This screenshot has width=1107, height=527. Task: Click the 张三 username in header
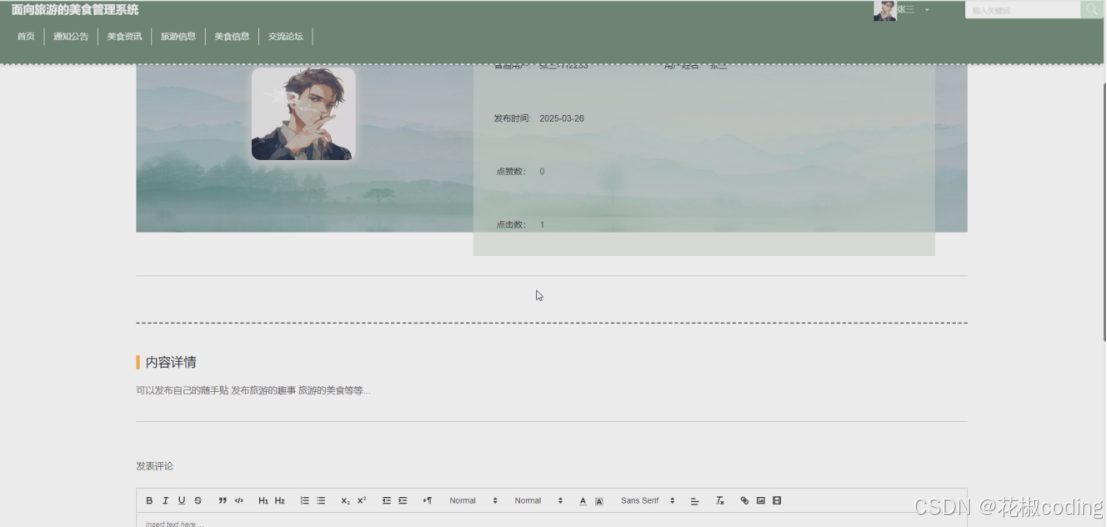906,10
